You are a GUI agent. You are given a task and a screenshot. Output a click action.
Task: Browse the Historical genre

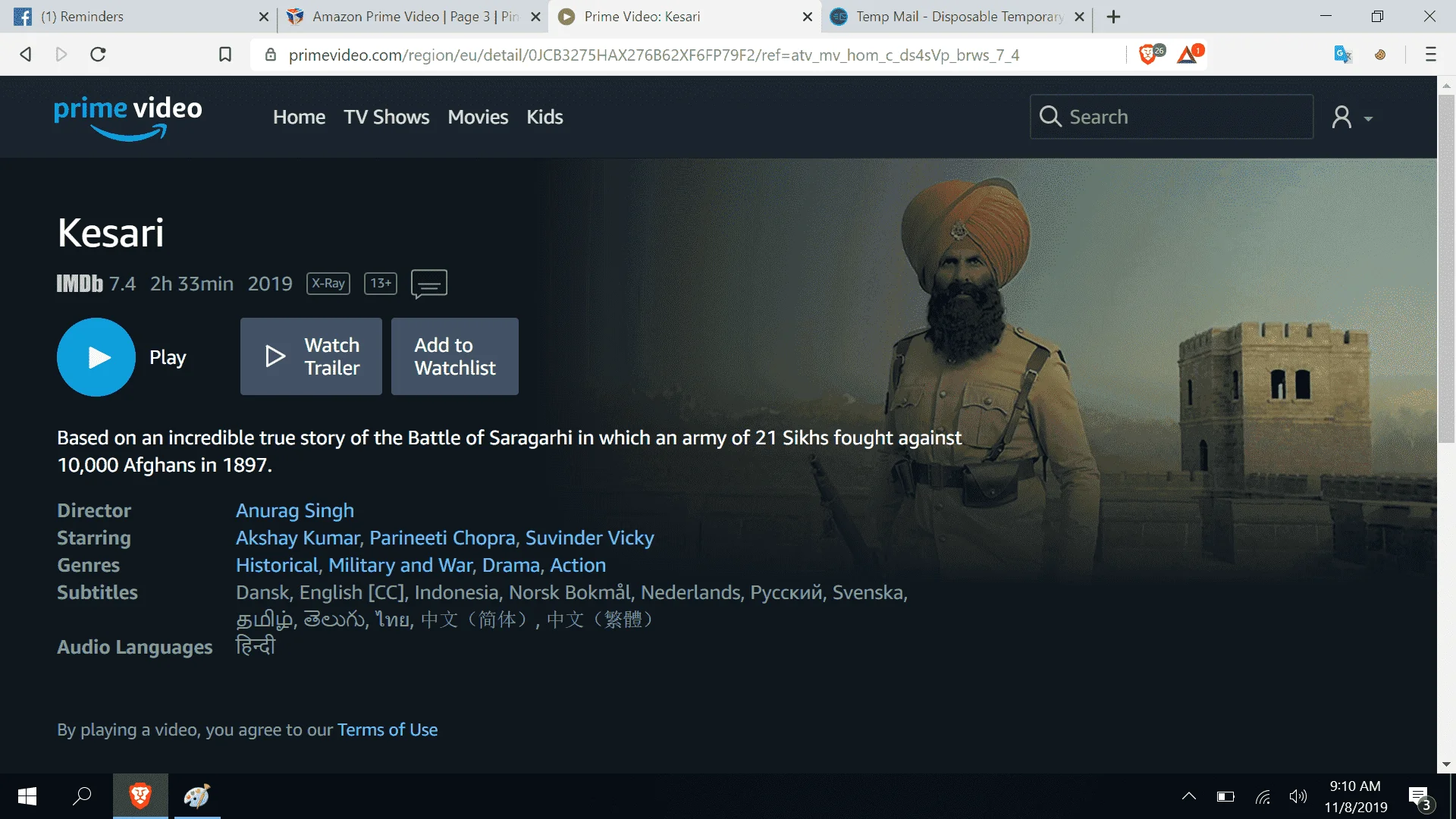click(x=278, y=565)
